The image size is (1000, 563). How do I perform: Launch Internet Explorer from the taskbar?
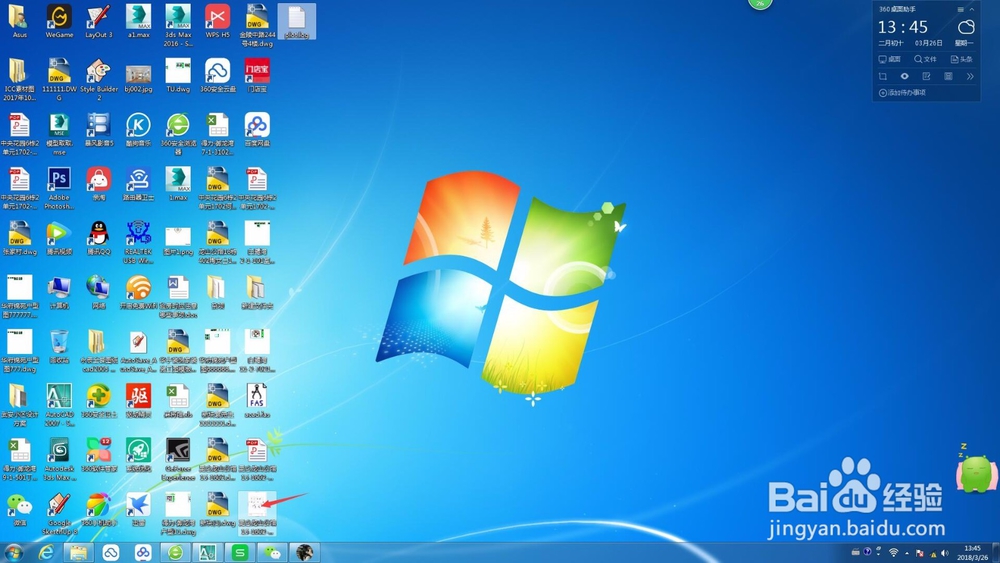pos(46,552)
